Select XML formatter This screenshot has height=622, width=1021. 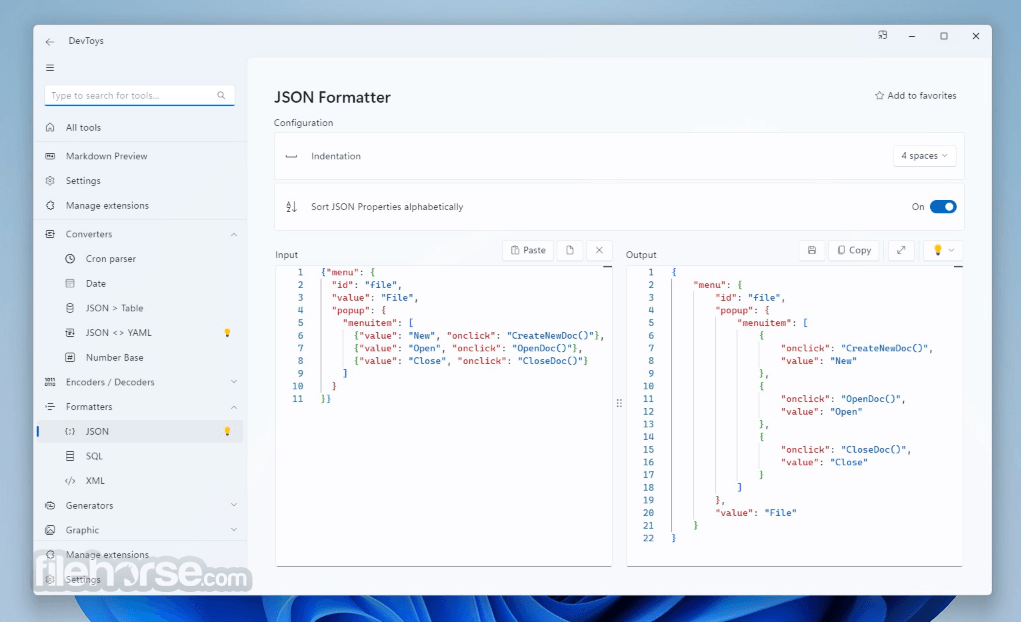click(141, 481)
